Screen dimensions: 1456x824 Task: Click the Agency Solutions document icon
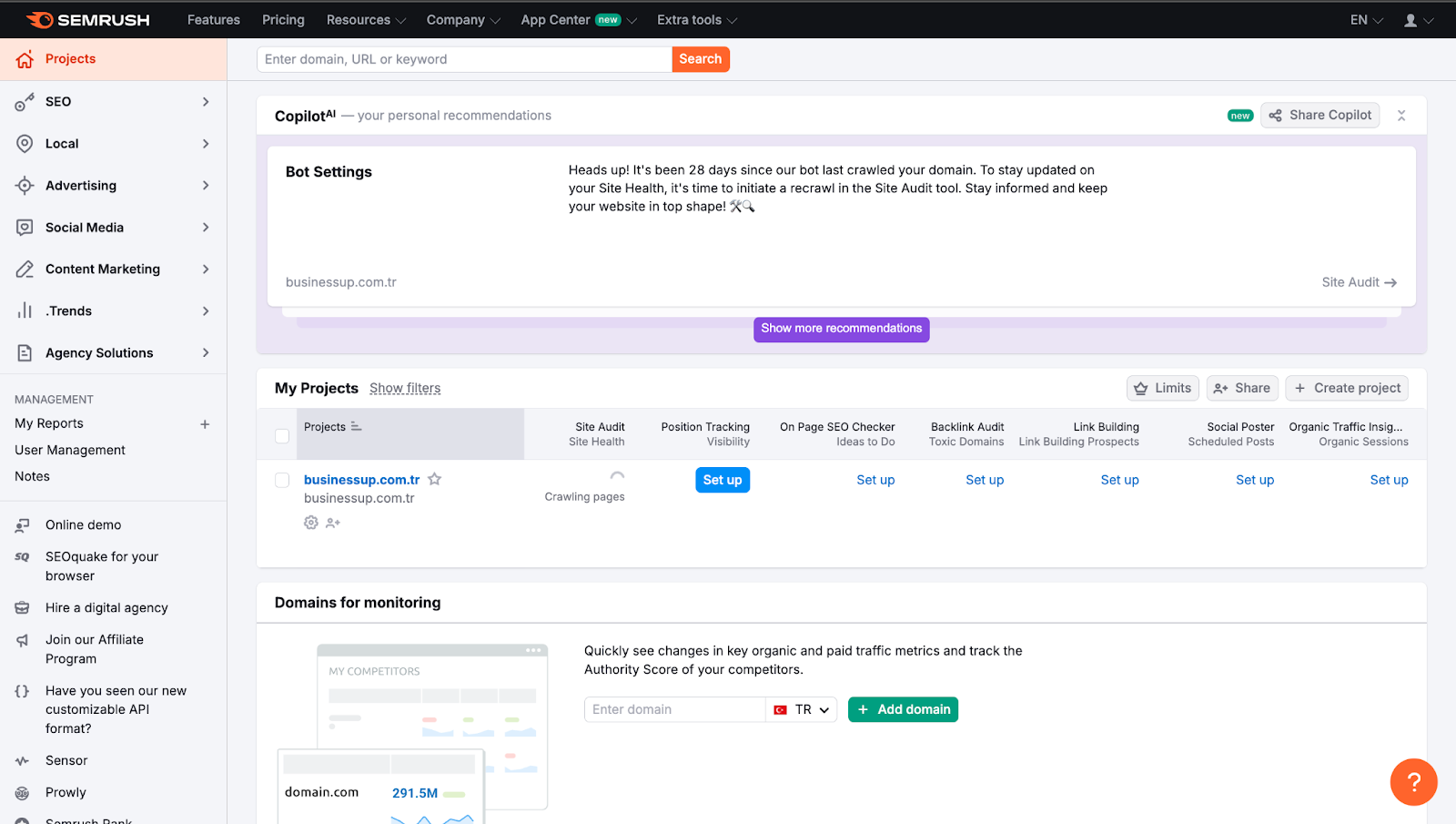(x=25, y=353)
